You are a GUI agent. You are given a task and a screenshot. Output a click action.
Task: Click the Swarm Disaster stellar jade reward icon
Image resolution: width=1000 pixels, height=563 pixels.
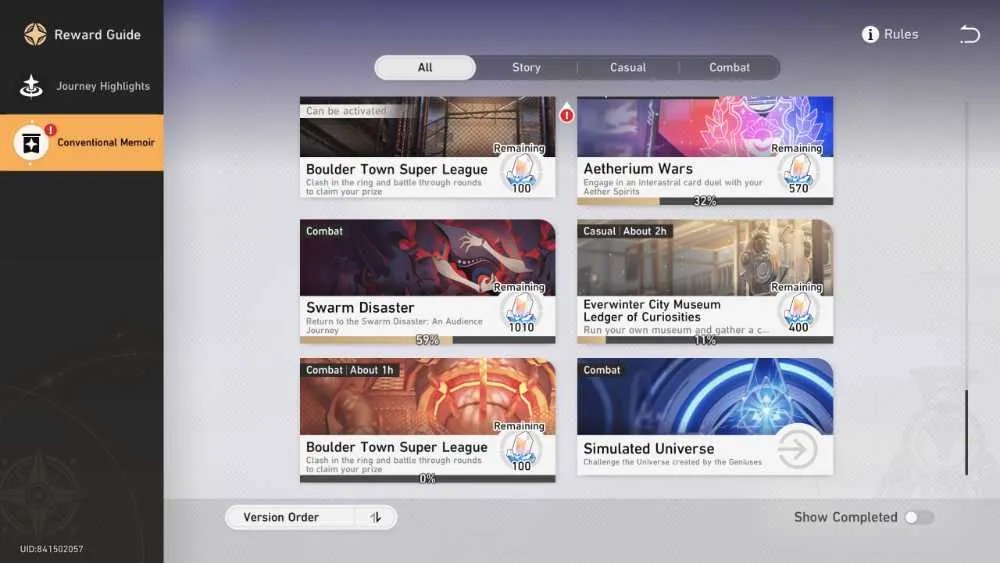[521, 312]
